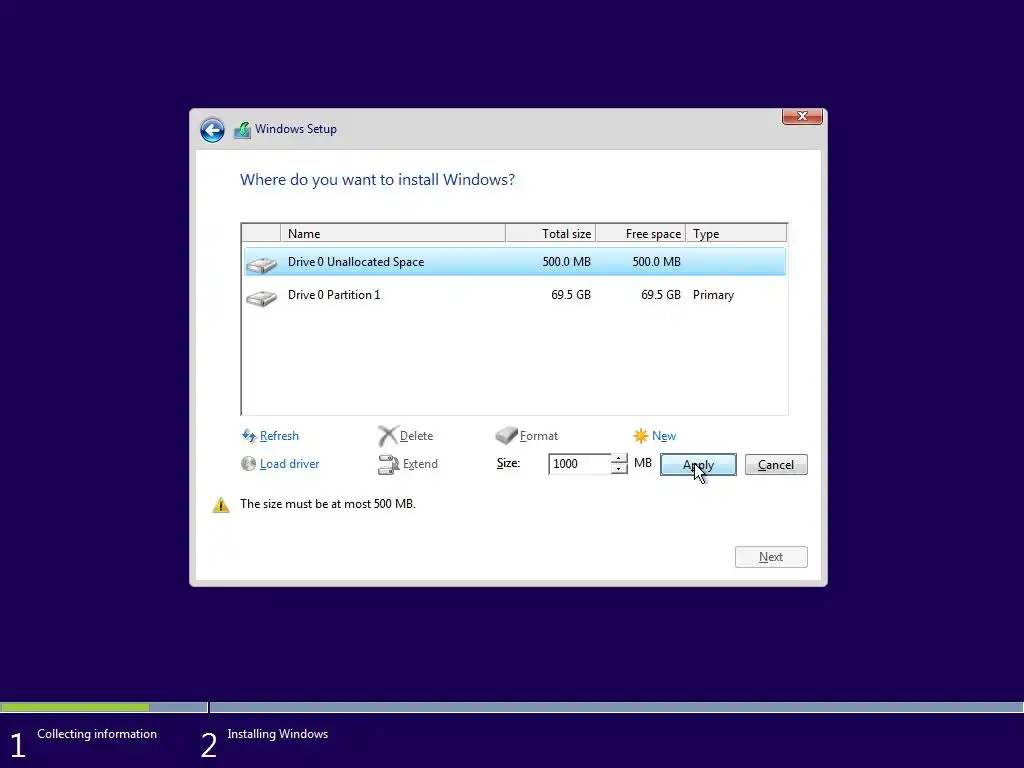Image resolution: width=1024 pixels, height=768 pixels.
Task: Click the Refresh arrows icon
Action: (x=249, y=436)
